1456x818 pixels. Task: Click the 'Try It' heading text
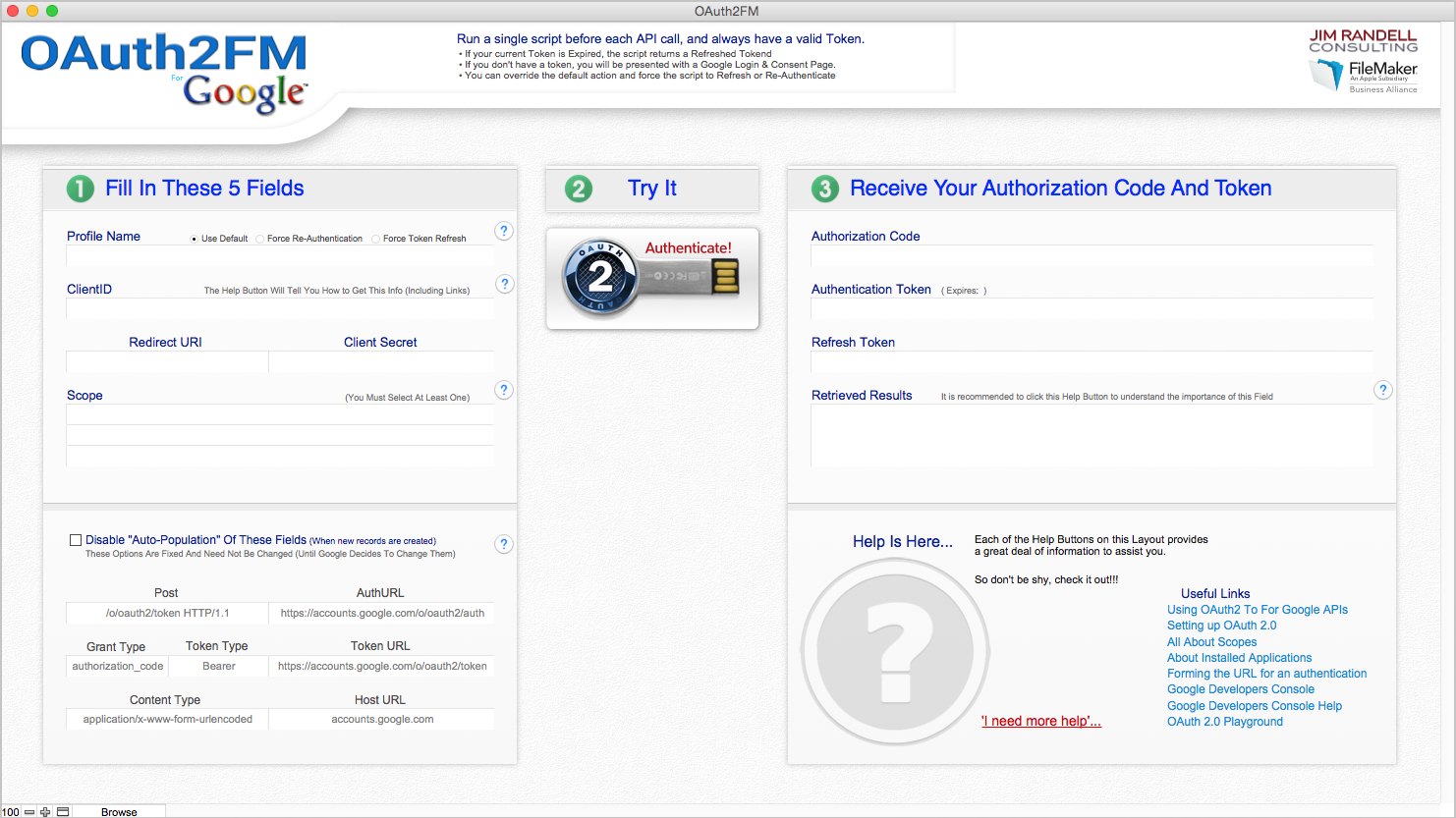(x=652, y=189)
